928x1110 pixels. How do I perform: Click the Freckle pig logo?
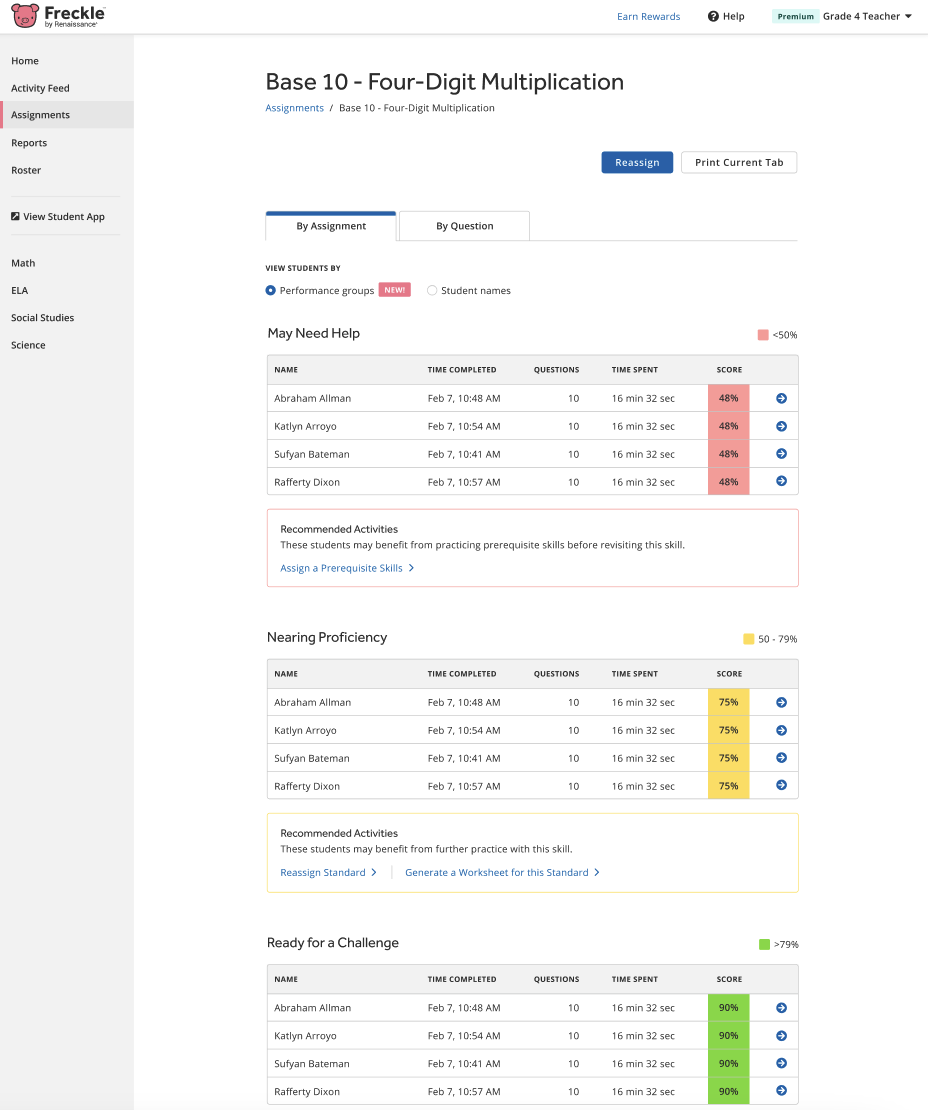pyautogui.click(x=26, y=16)
